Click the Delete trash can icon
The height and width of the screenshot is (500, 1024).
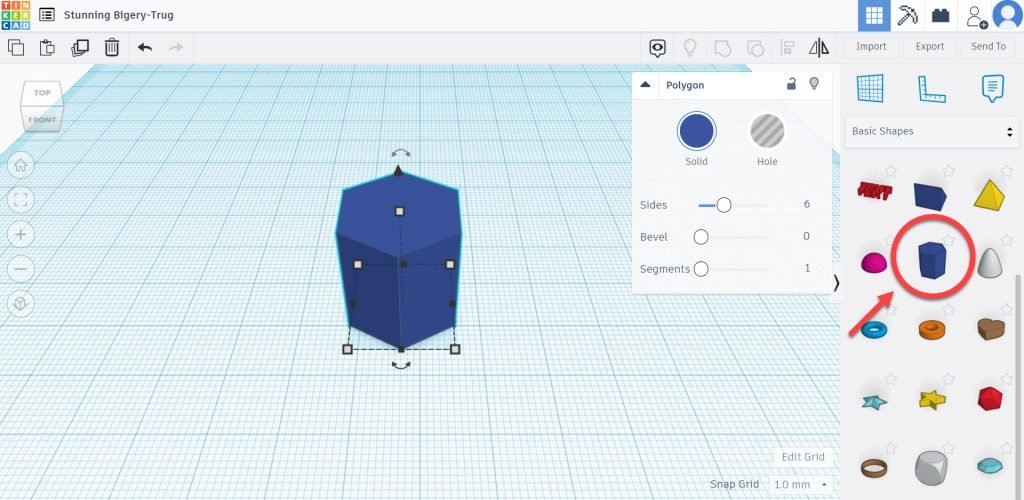coord(112,47)
